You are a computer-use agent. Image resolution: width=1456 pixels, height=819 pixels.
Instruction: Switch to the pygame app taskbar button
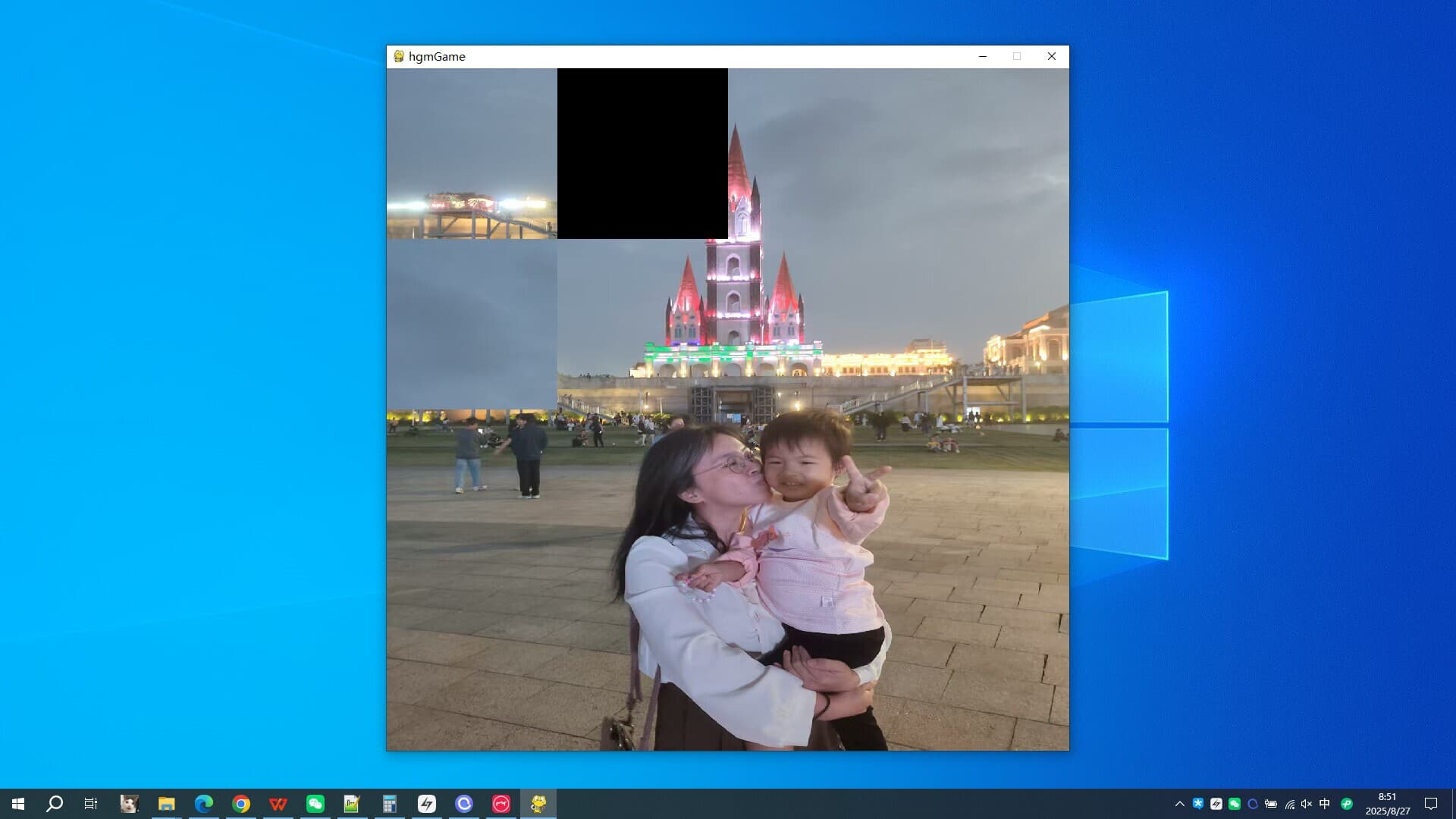[538, 804]
